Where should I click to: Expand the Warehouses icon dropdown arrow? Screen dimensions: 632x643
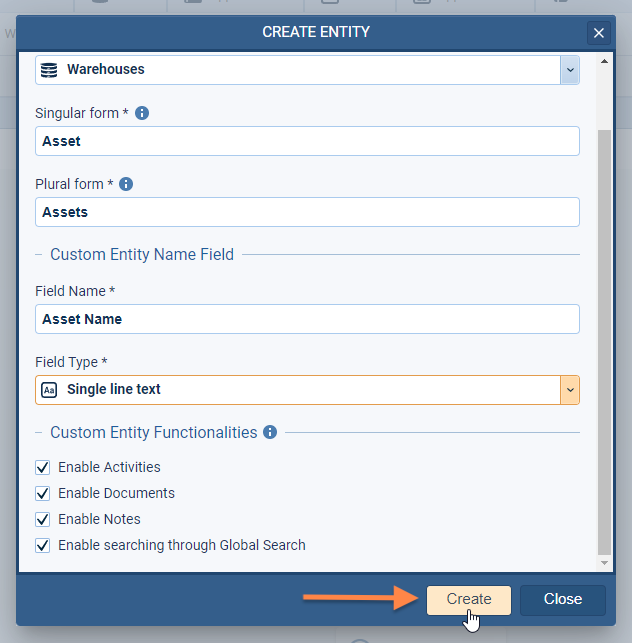(x=569, y=70)
